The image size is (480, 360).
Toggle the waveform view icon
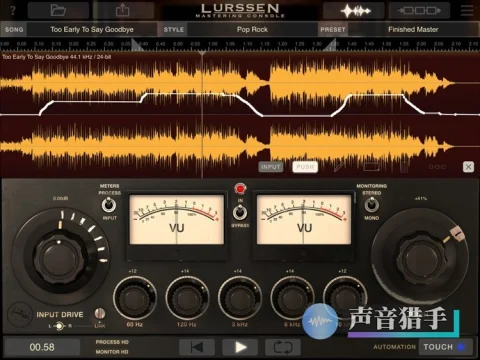click(355, 11)
